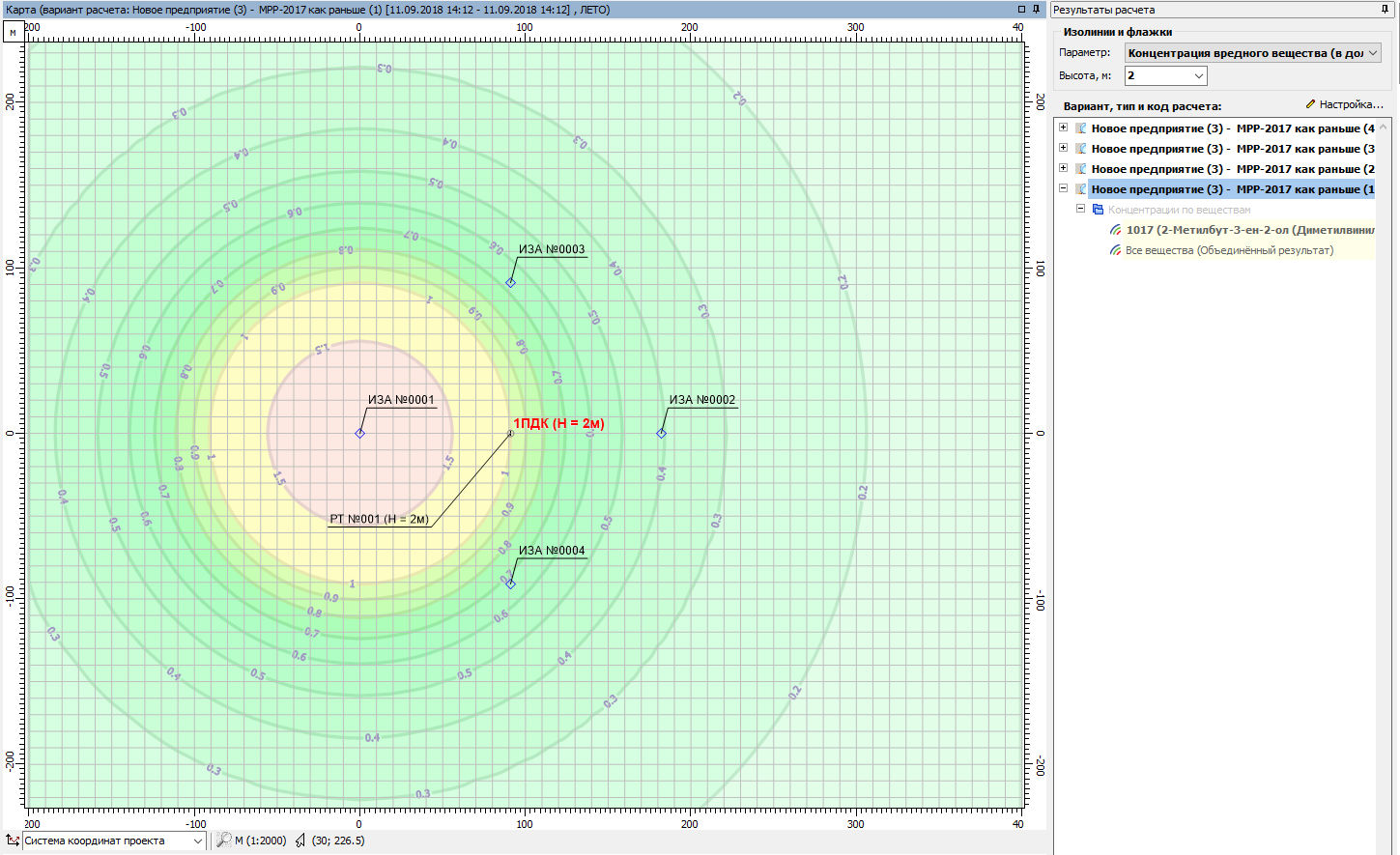The width and height of the screenshot is (1400, 855).
Task: Open the Параметр dropdown list
Action: [x=1373, y=53]
